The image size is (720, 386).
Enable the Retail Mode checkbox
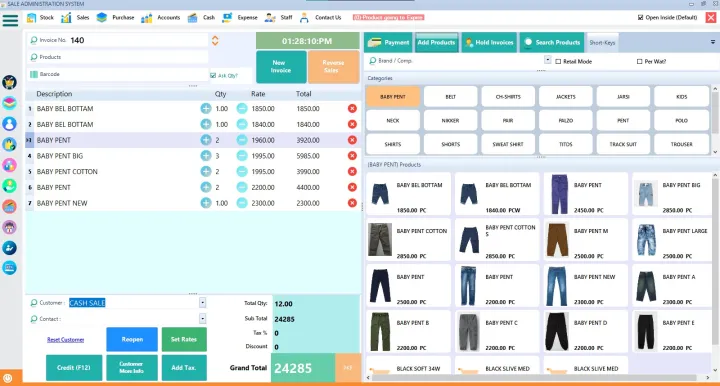point(558,62)
